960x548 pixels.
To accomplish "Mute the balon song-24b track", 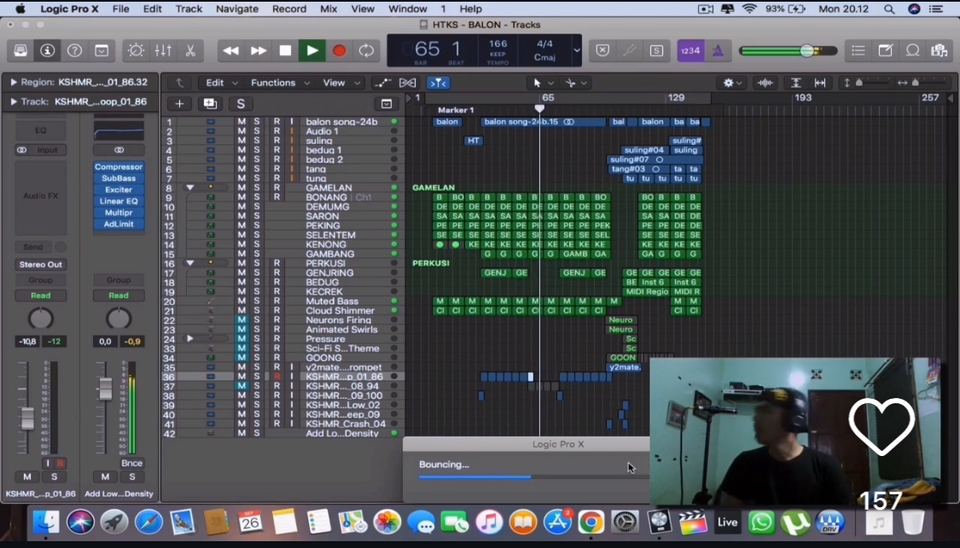I will pos(242,122).
